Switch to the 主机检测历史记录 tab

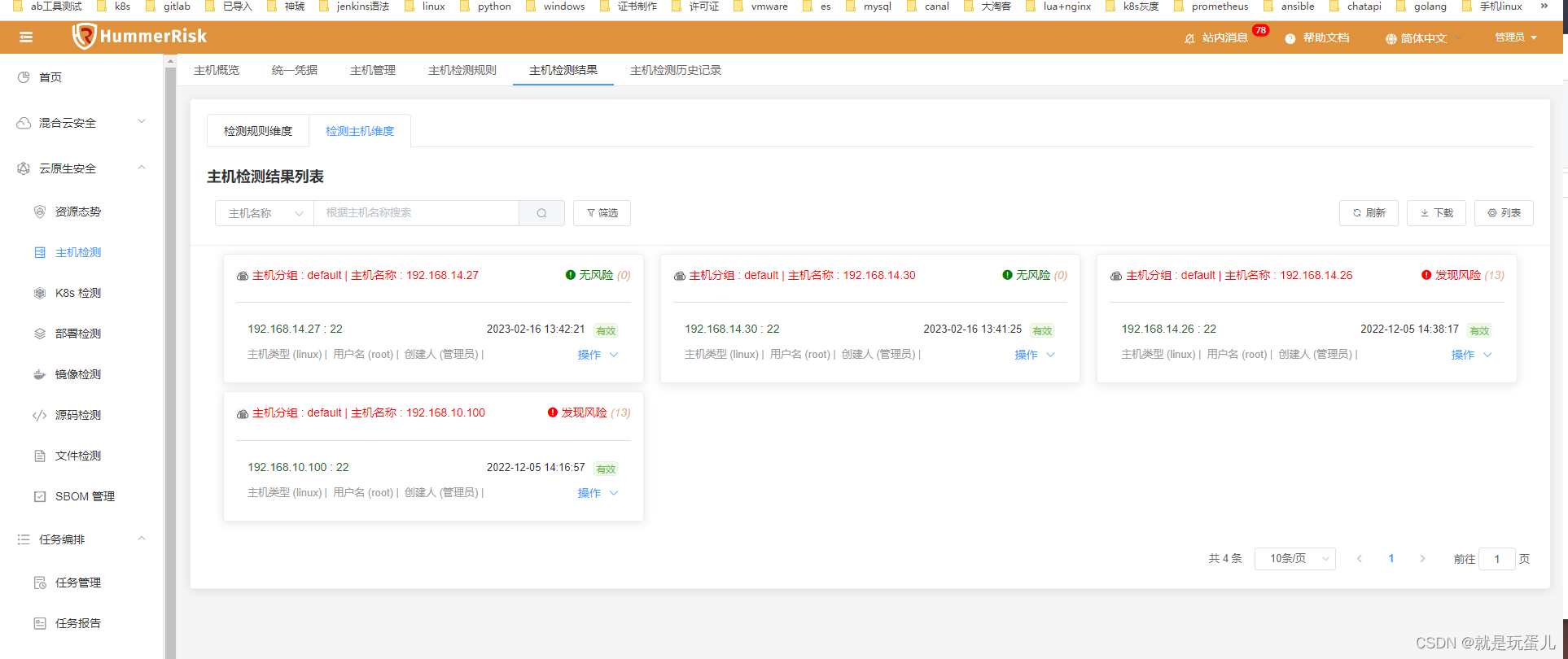[x=676, y=70]
